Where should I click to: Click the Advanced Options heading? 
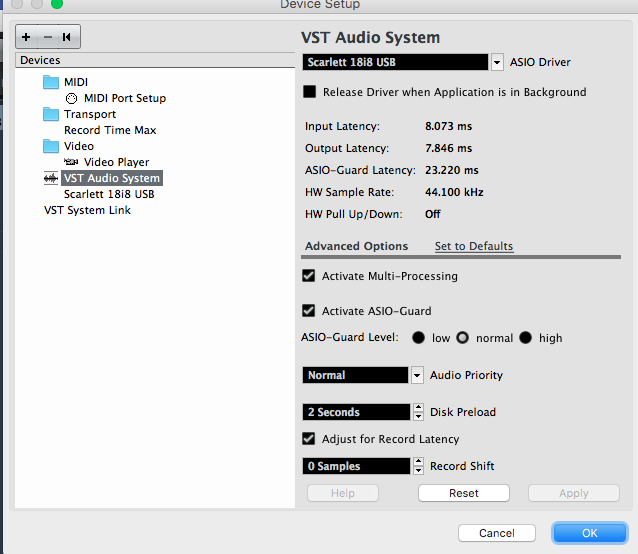[x=356, y=246]
